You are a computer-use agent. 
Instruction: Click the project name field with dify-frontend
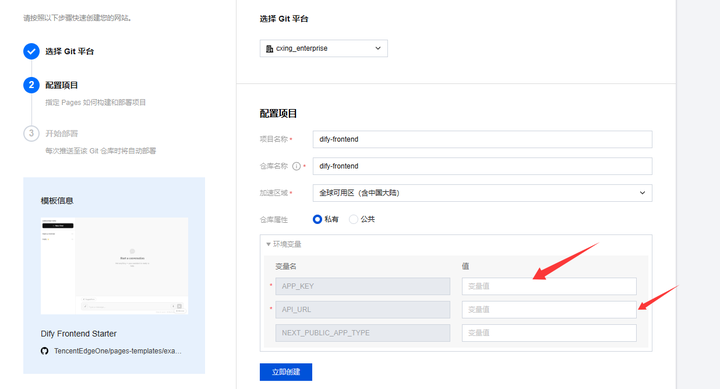click(482, 139)
